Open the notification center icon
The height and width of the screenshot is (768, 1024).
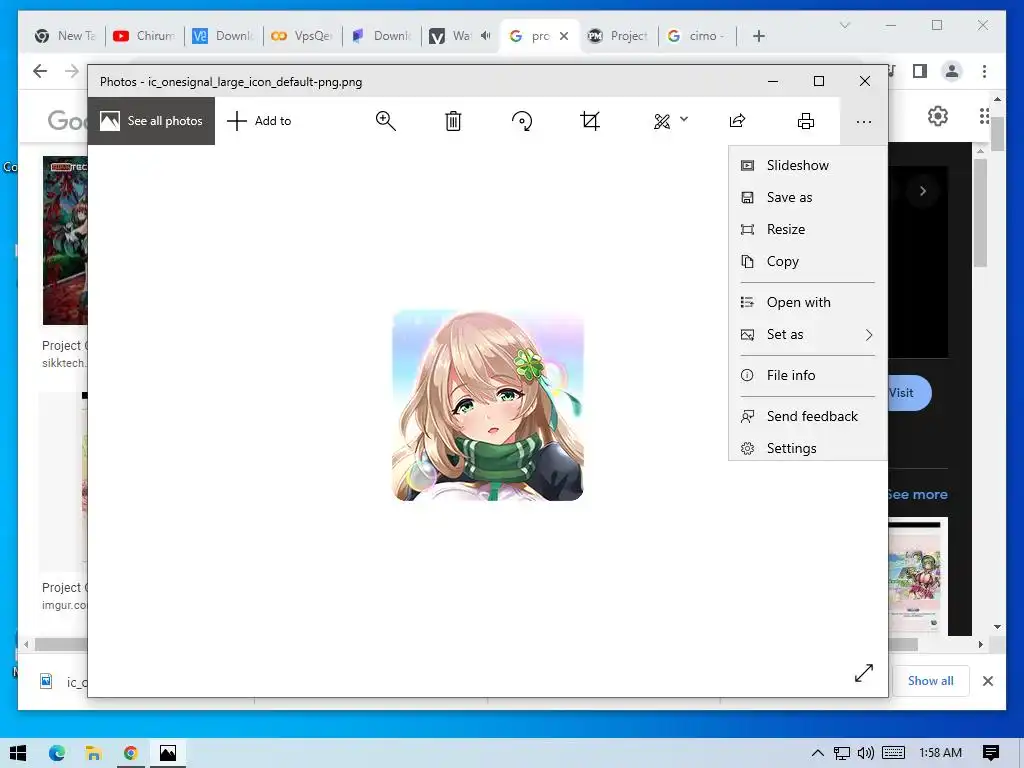[x=991, y=753]
